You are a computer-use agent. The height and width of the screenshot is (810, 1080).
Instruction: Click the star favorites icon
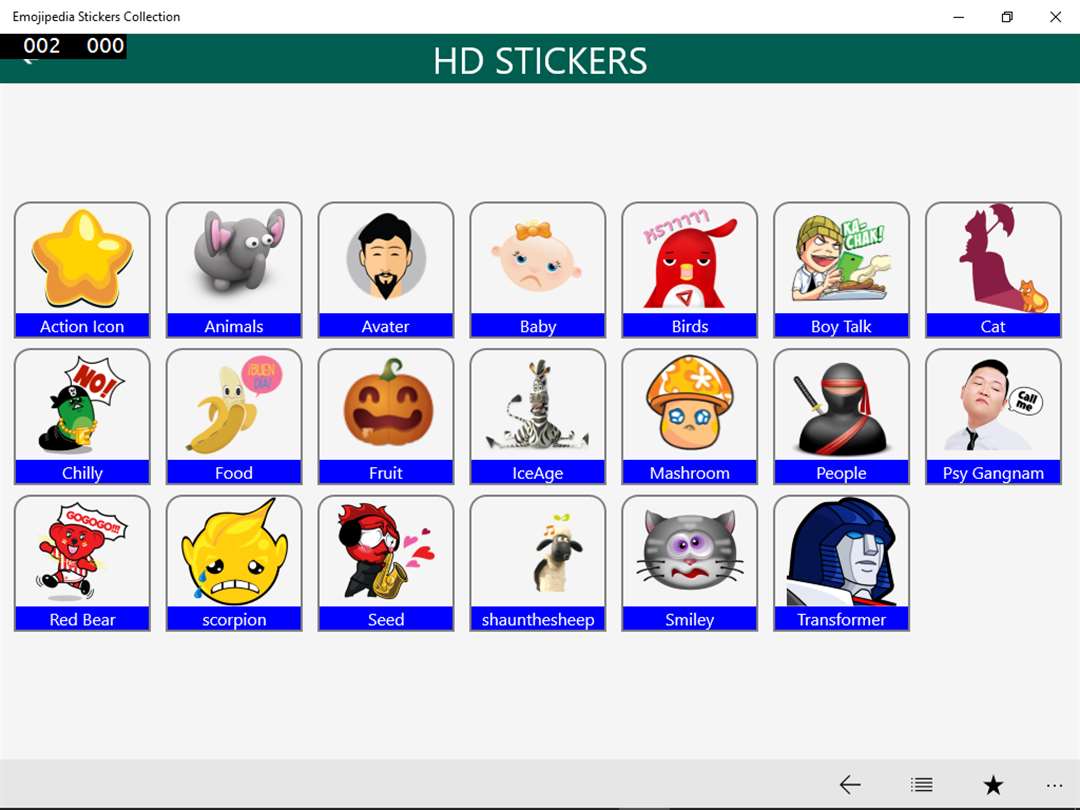point(993,785)
